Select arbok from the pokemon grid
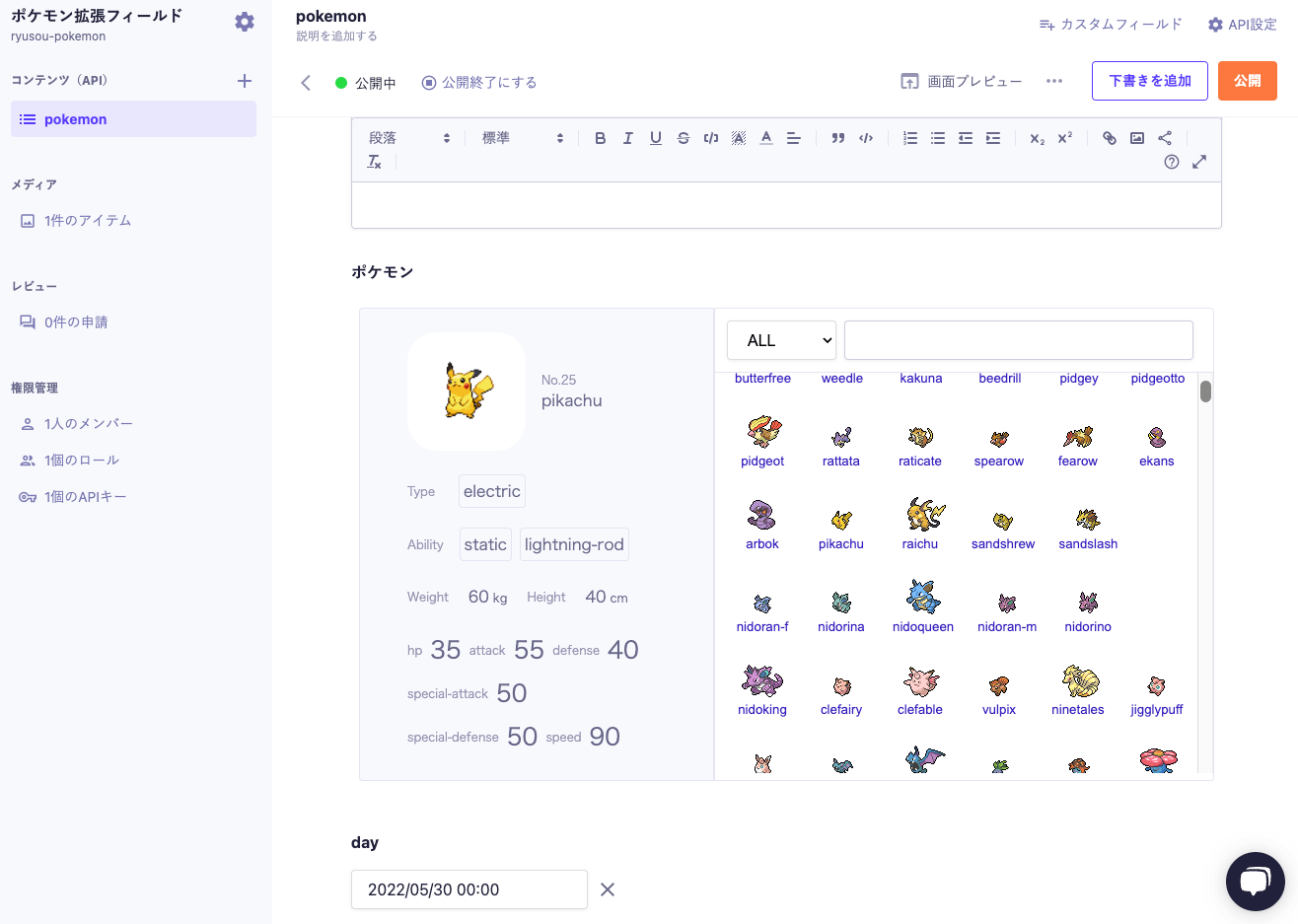Viewport: 1298px width, 924px height. point(762,525)
